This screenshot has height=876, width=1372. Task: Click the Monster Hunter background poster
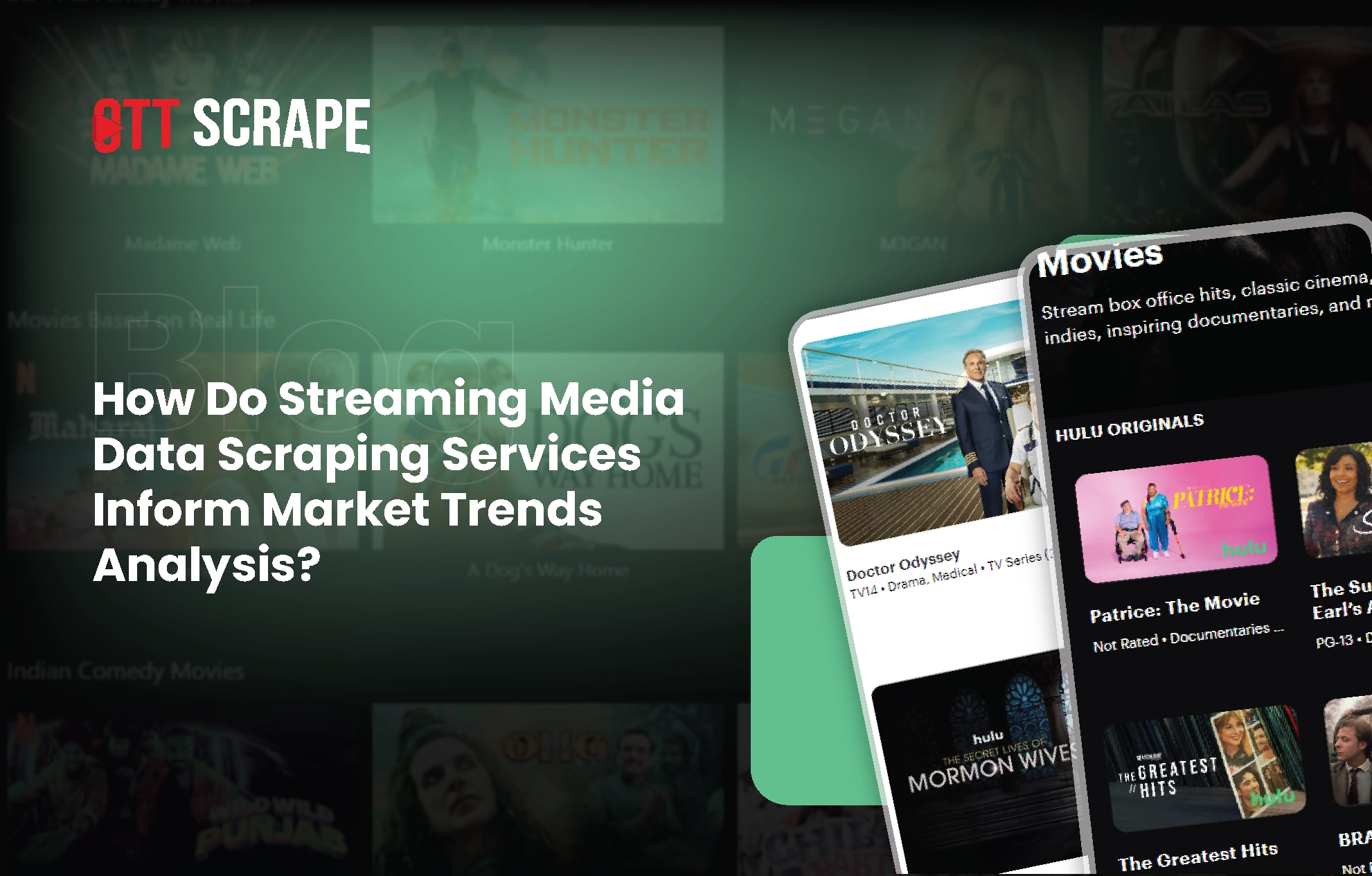point(547,125)
